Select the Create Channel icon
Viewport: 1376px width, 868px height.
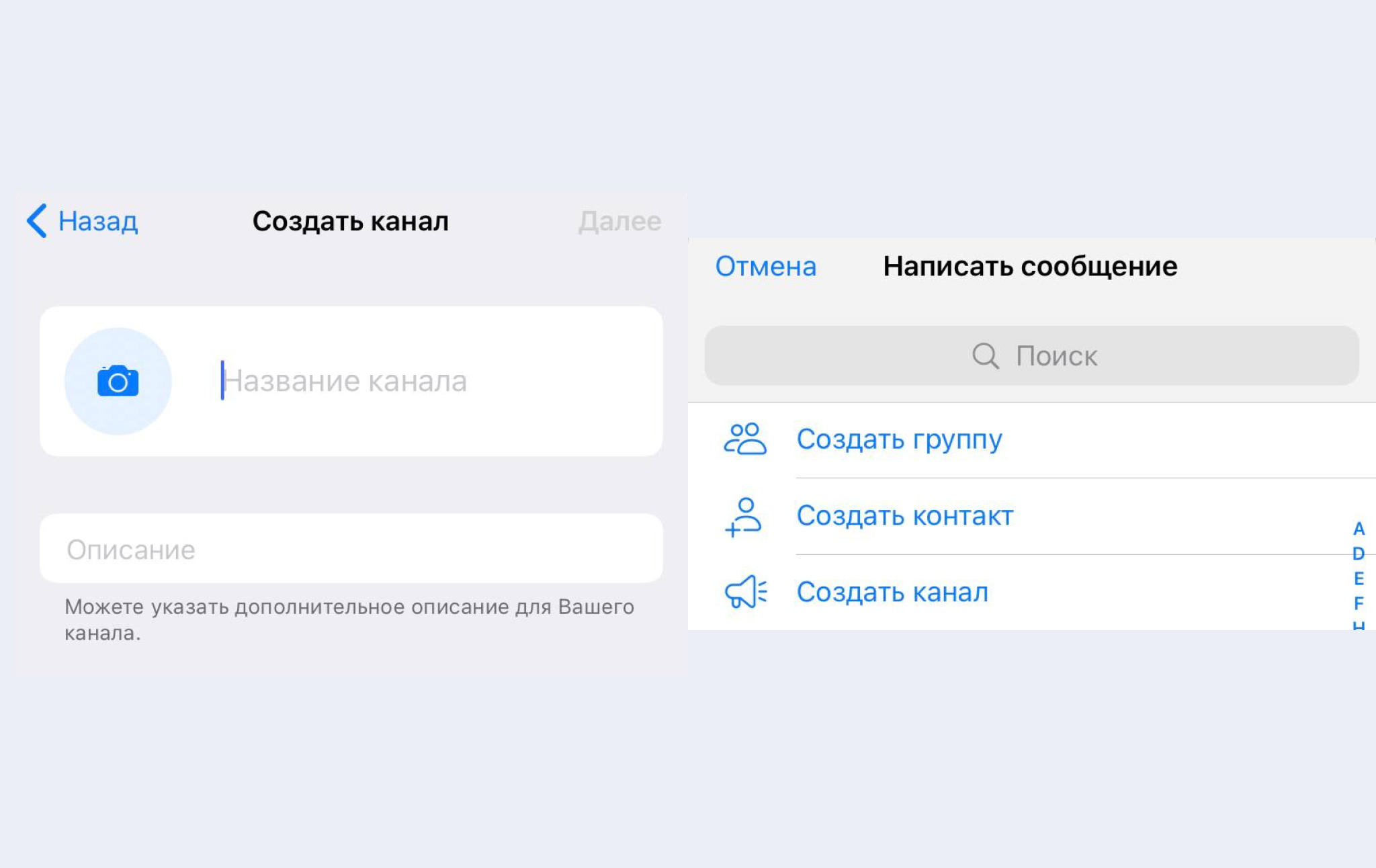pos(746,591)
